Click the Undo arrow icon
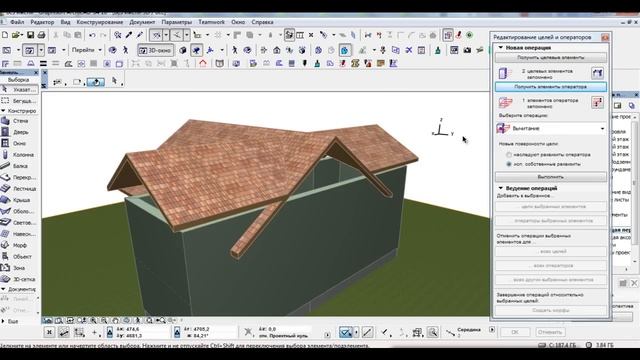 click(x=92, y=36)
